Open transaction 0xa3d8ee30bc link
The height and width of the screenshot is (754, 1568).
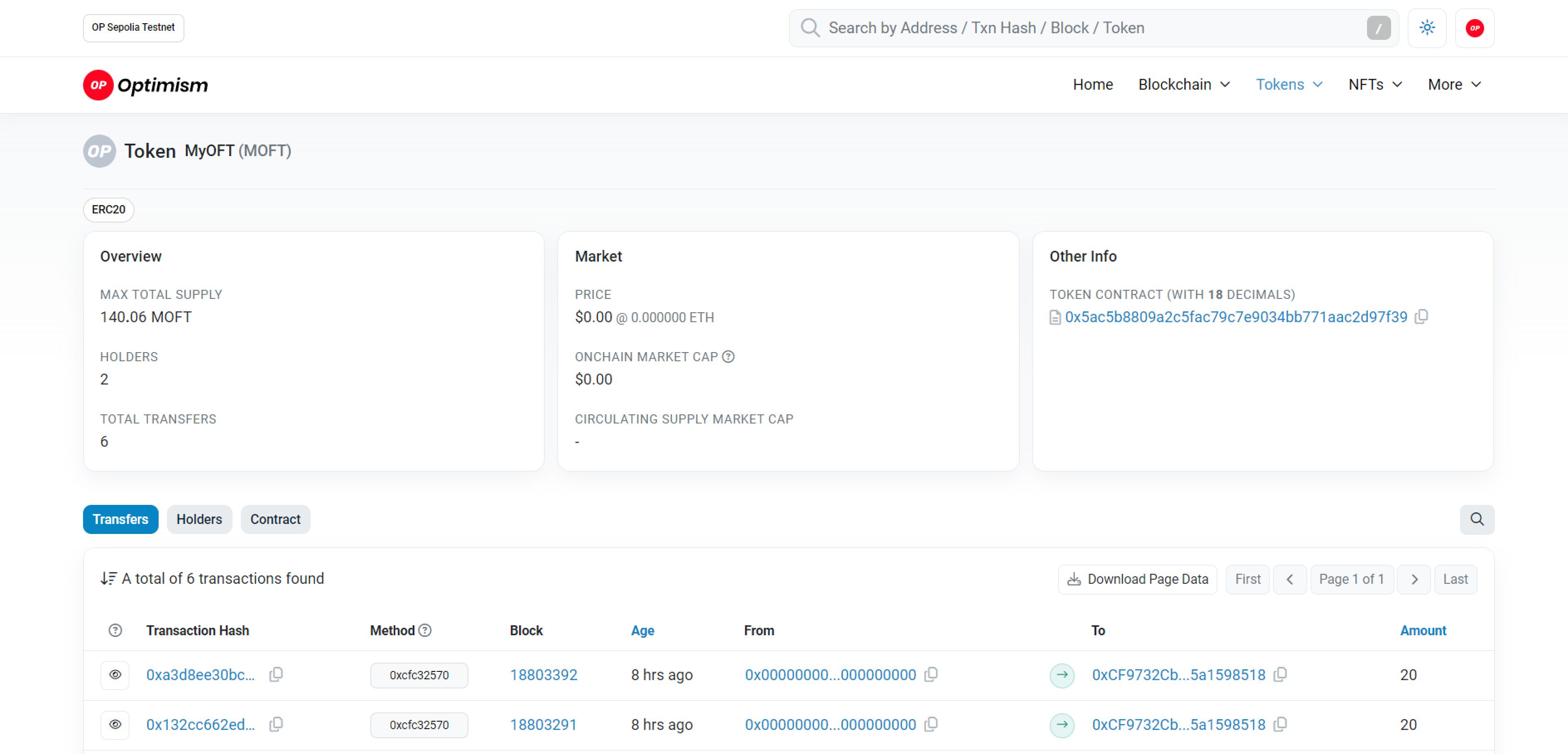tap(200, 675)
